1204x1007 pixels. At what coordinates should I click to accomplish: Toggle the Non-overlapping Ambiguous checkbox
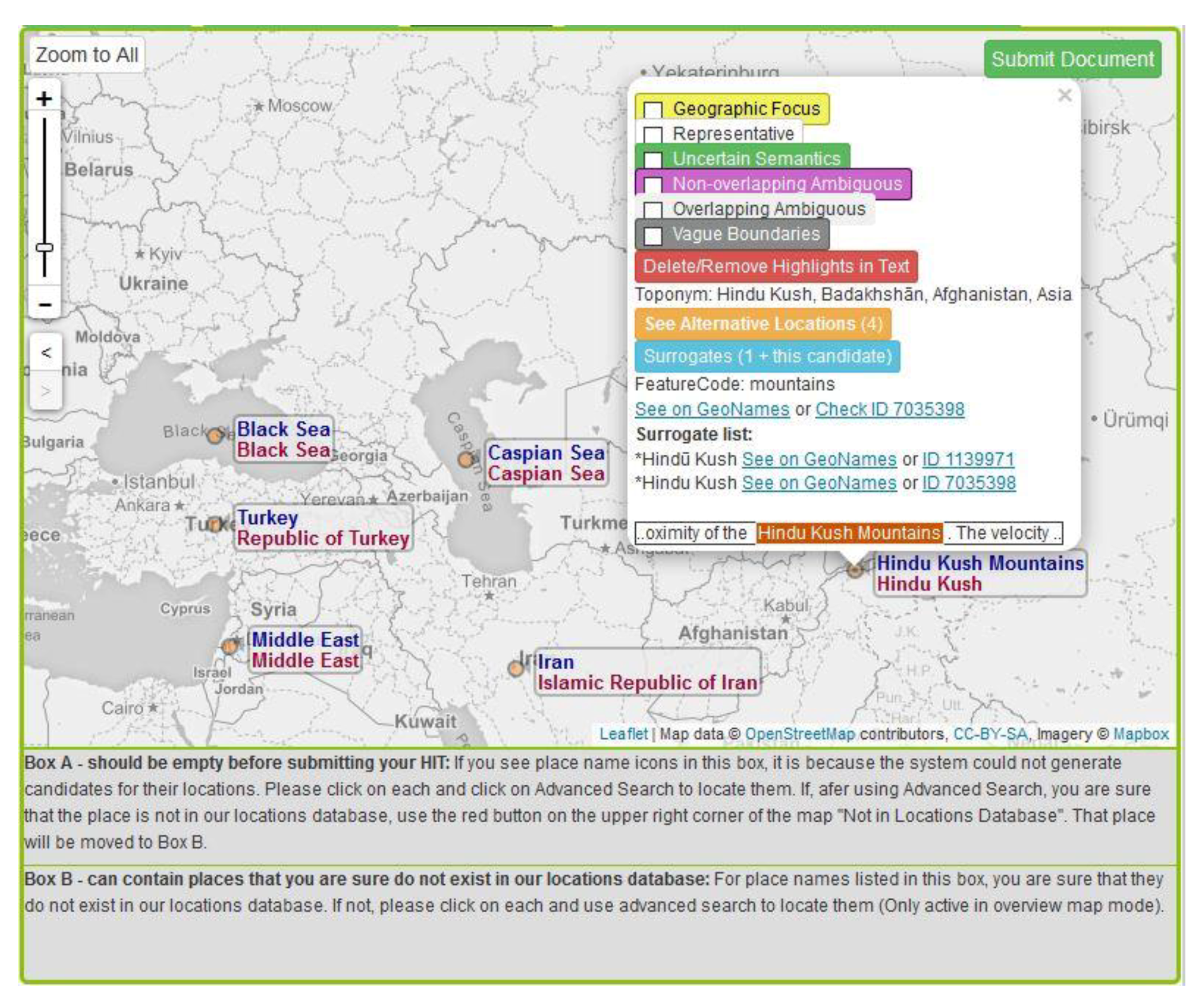click(653, 185)
